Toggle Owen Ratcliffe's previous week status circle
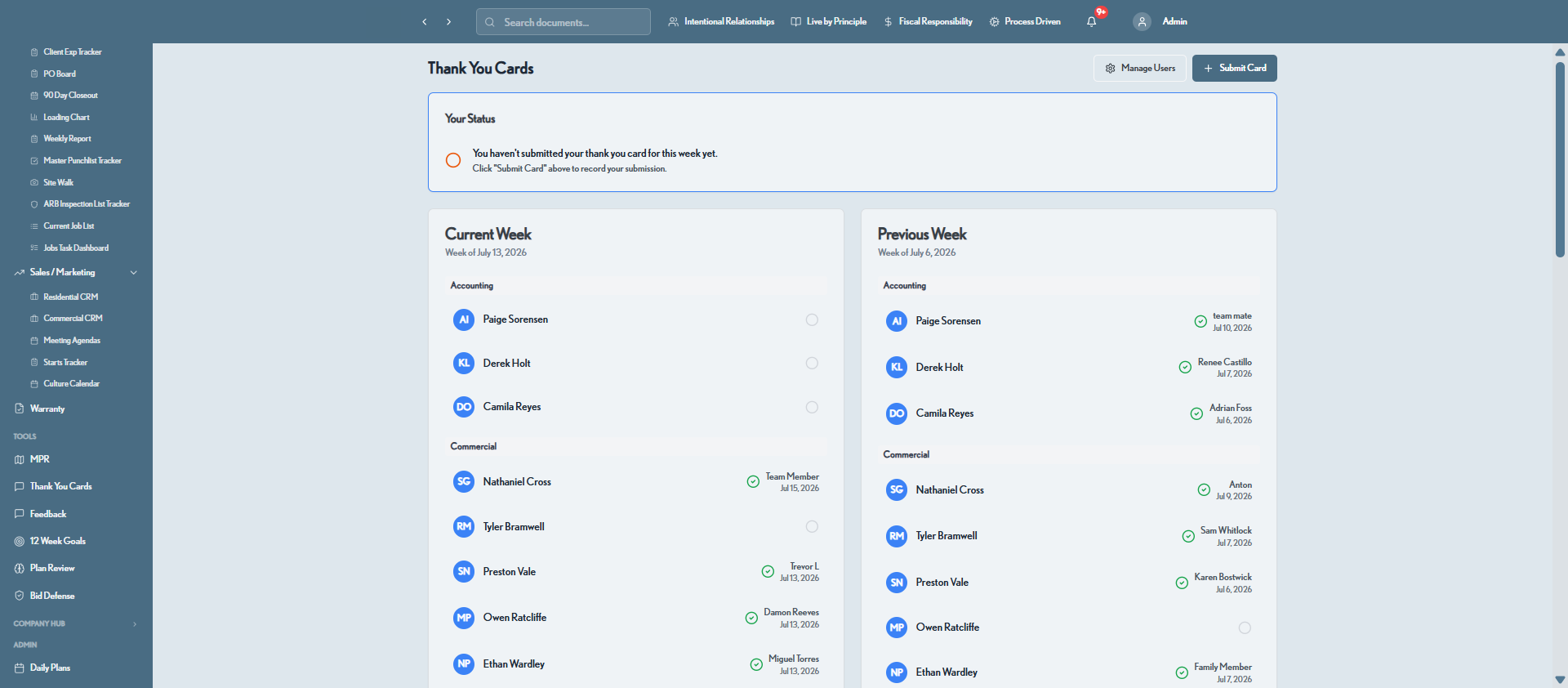The height and width of the screenshot is (688, 1568). (1245, 628)
